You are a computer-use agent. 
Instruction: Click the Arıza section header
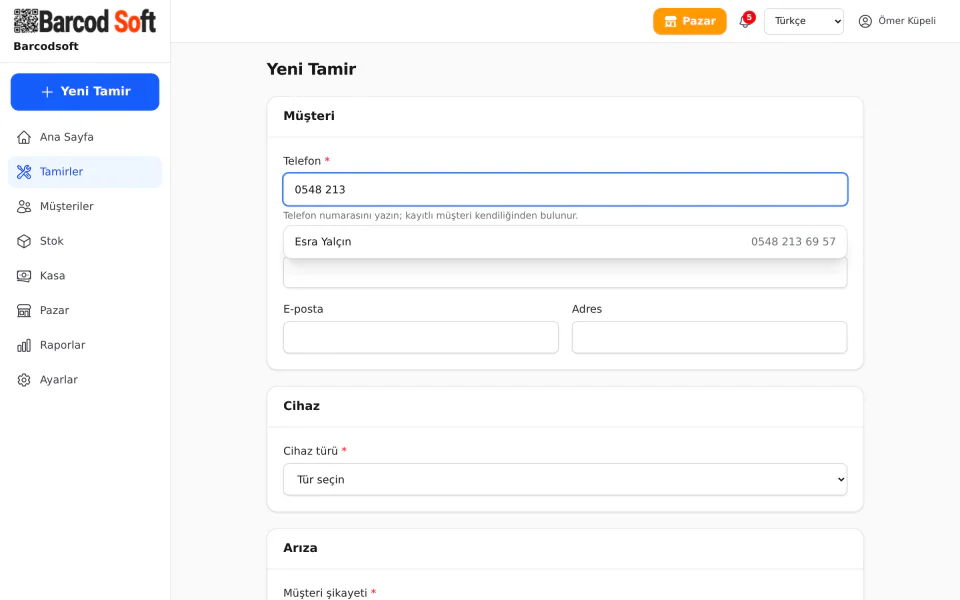(300, 548)
